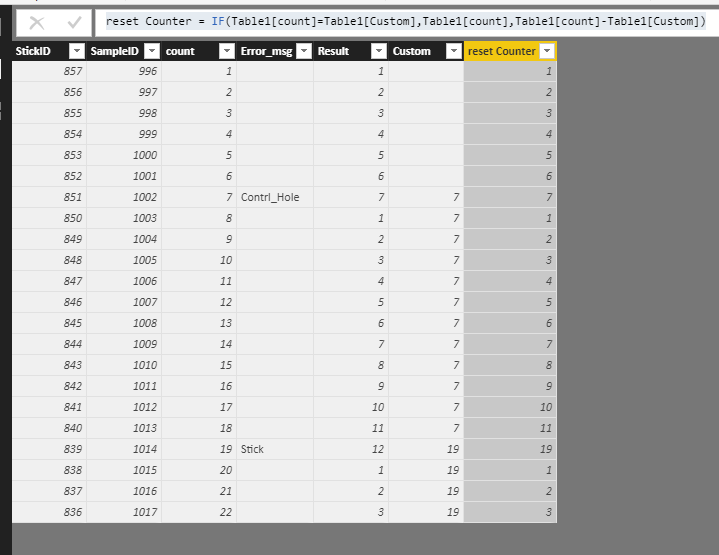
Task: Click StickID cell 836
Action: point(50,512)
